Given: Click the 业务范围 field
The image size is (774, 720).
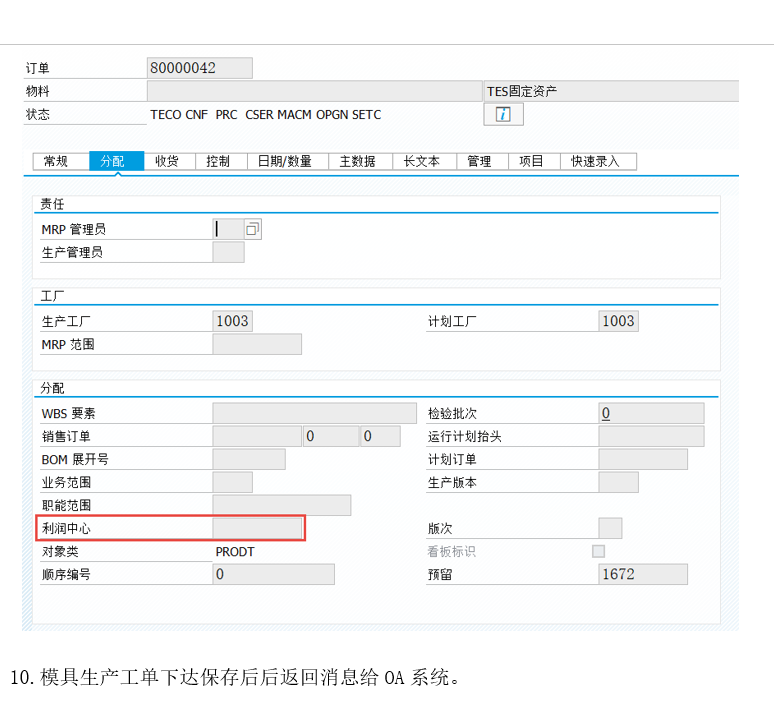Looking at the screenshot, I should point(232,482).
